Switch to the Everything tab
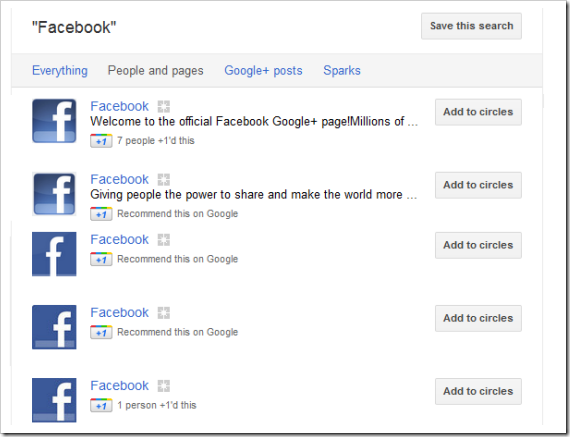 coord(60,71)
